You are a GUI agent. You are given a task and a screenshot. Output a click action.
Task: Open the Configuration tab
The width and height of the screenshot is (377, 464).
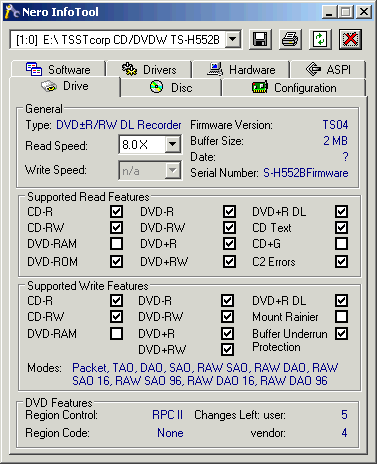(x=294, y=88)
